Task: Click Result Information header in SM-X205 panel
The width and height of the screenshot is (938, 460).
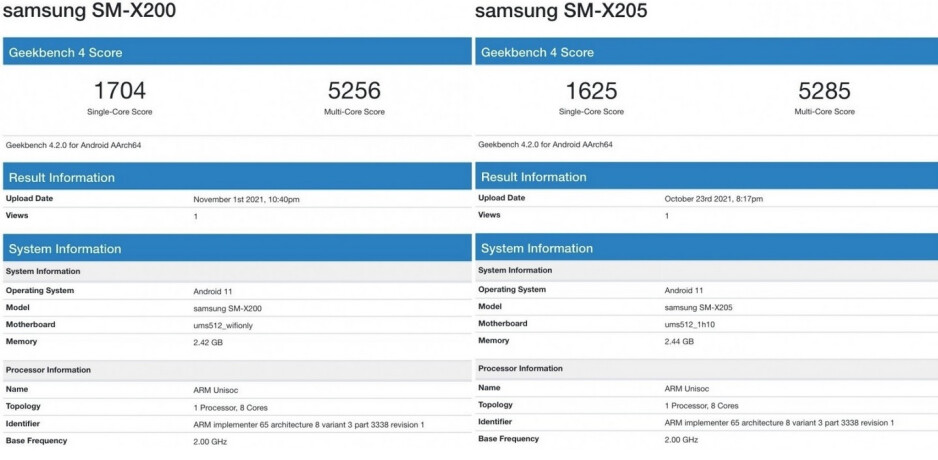Action: point(534,177)
